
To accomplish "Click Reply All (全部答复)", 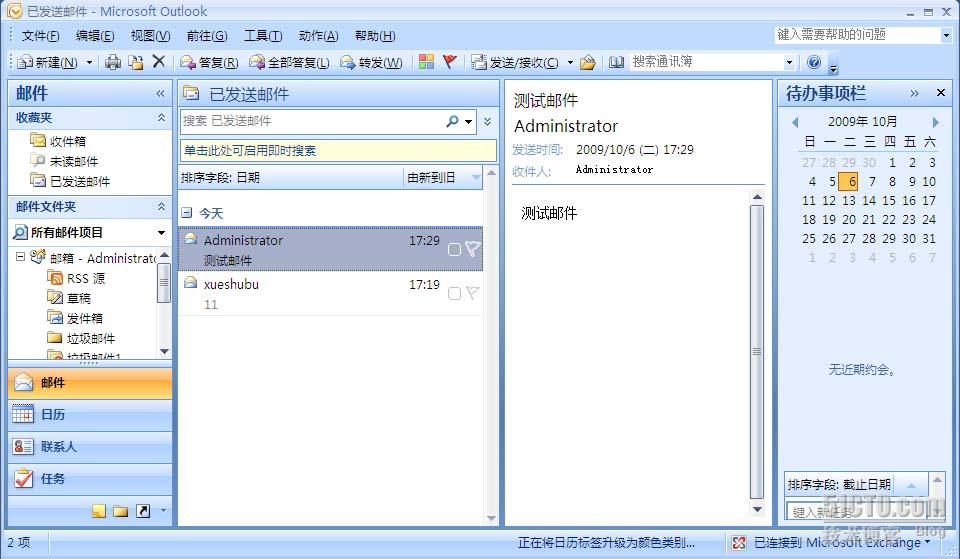I will (289, 62).
